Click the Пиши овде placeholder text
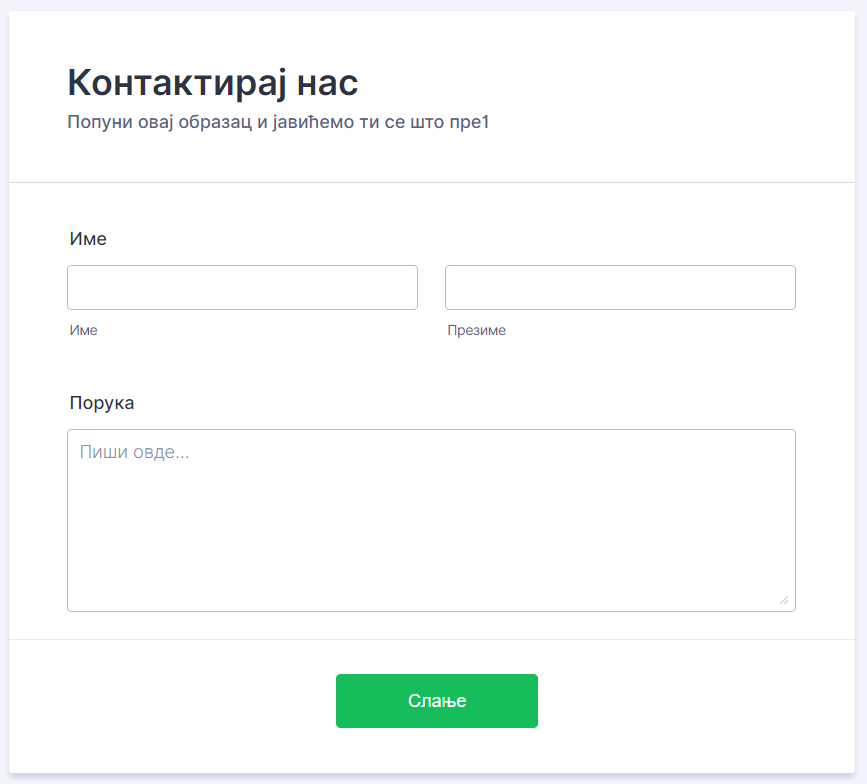This screenshot has height=784, width=867. click(134, 452)
